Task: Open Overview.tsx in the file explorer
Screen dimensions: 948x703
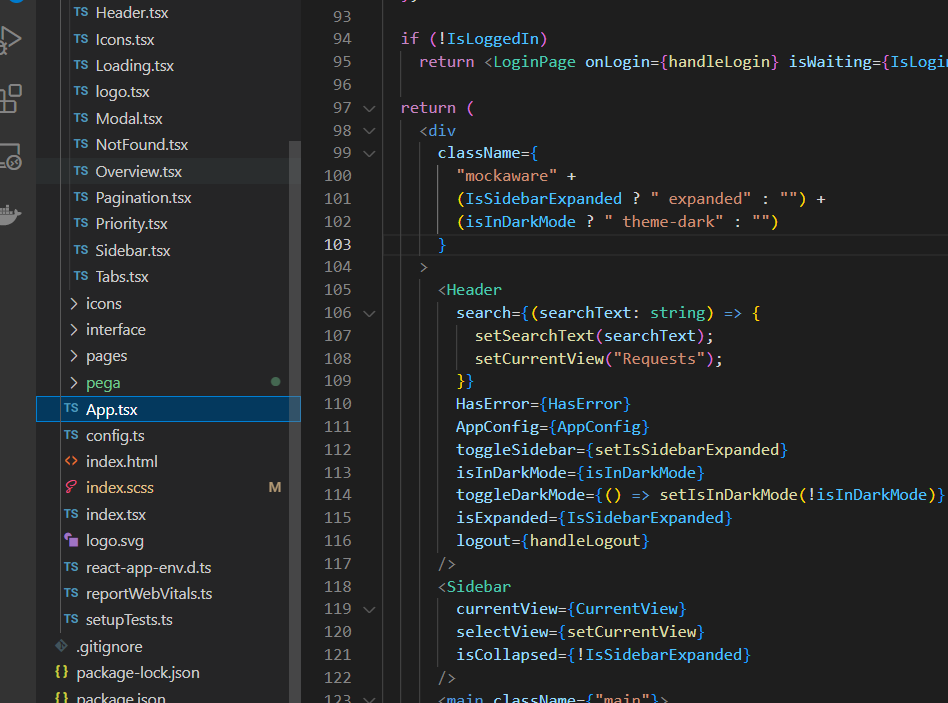Action: [138, 171]
